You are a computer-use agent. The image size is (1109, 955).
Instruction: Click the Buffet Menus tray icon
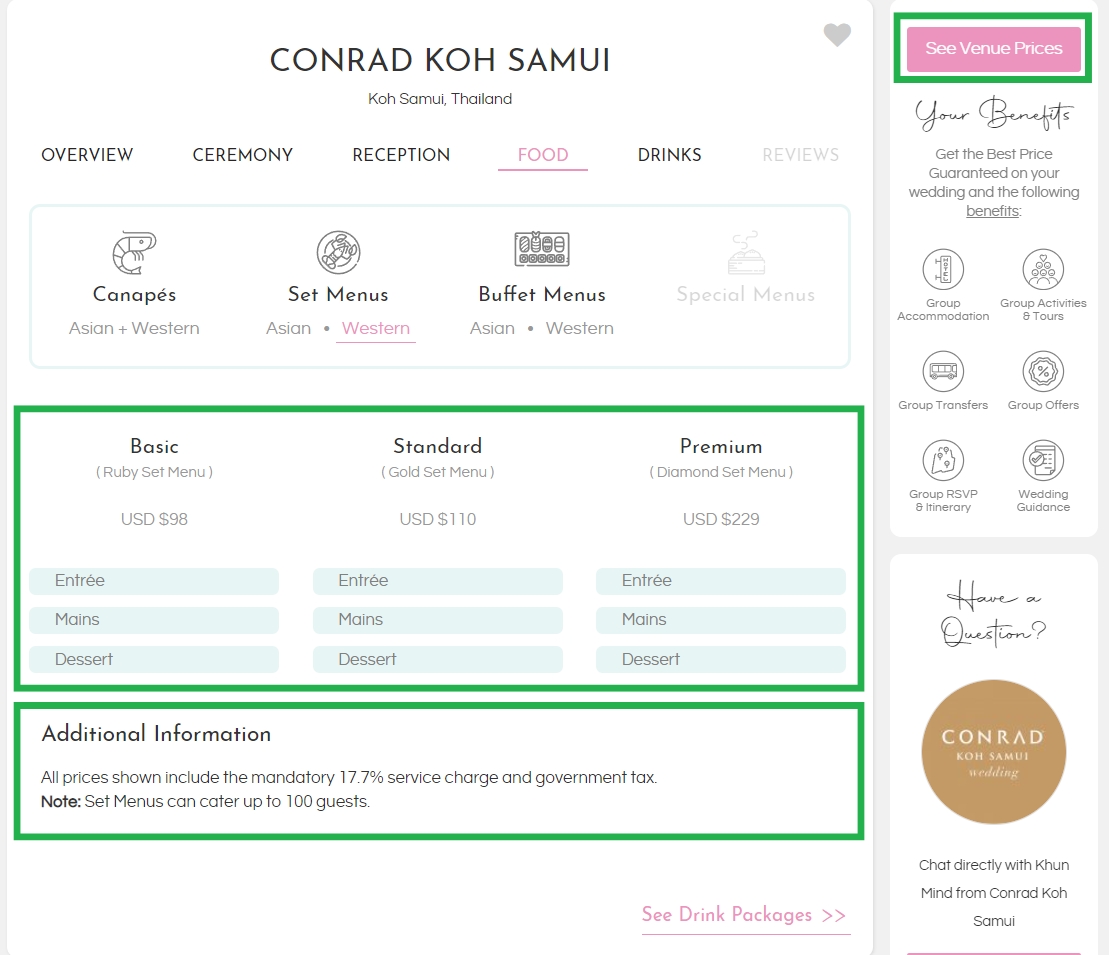542,248
